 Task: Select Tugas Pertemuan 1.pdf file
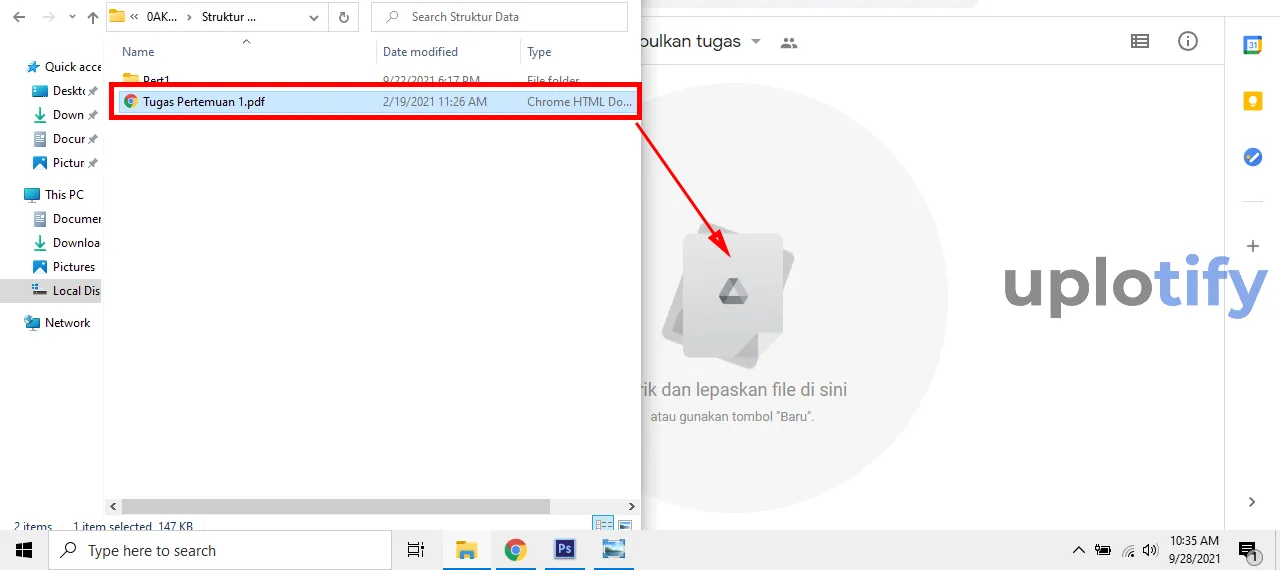pos(203,101)
